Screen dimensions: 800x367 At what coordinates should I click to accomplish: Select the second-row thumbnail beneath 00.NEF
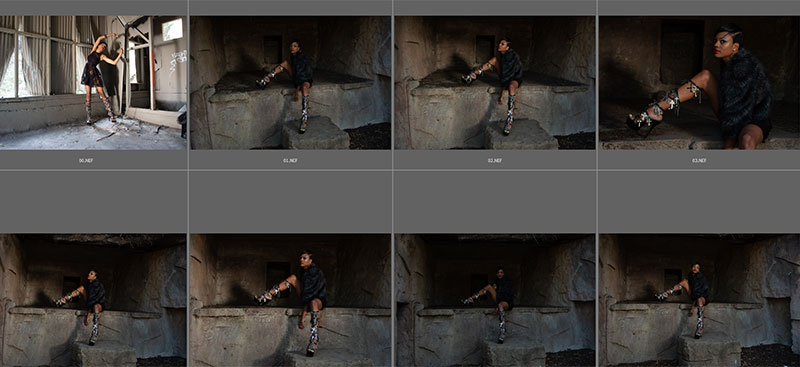pos(93,300)
